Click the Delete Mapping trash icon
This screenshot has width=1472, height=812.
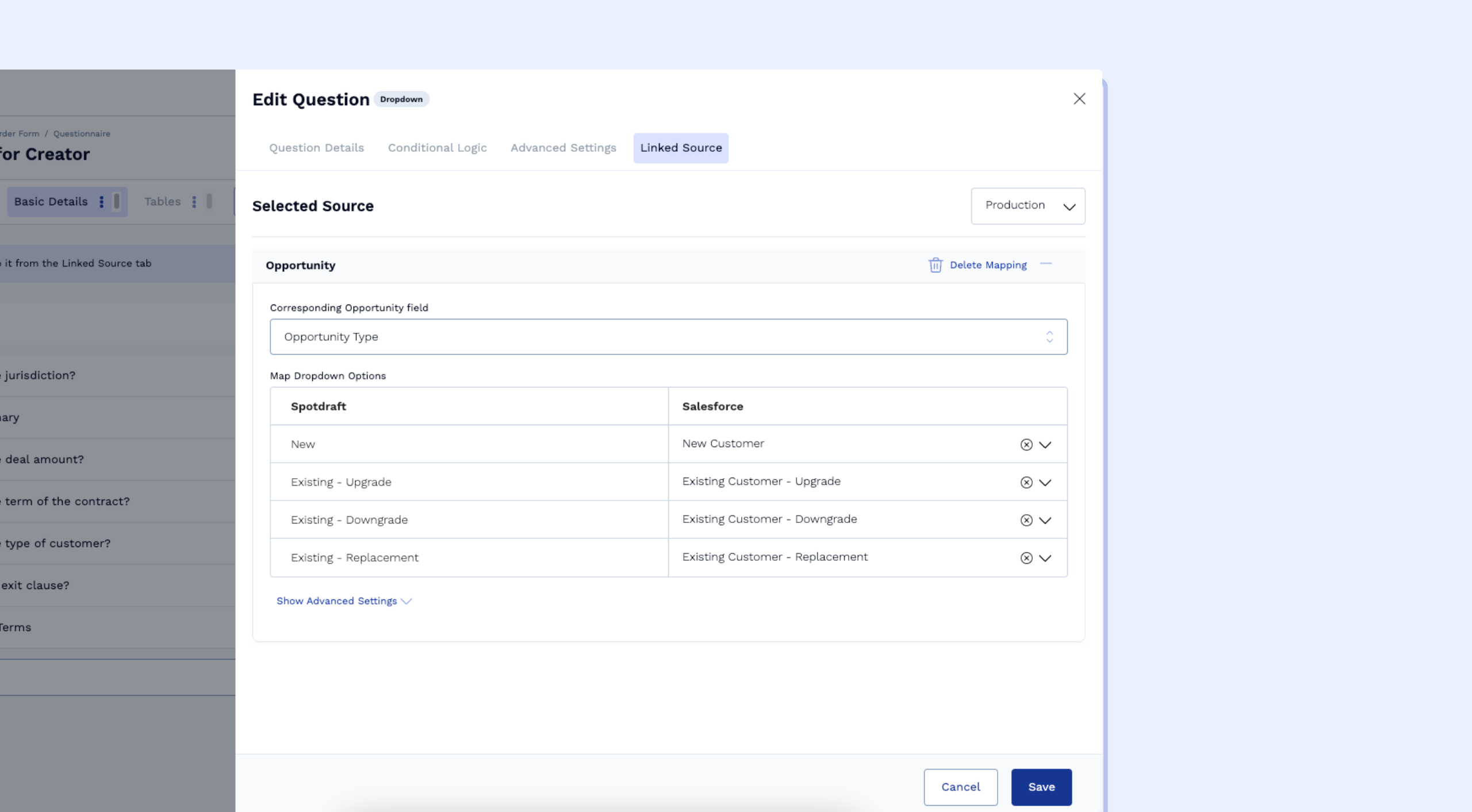pos(936,265)
